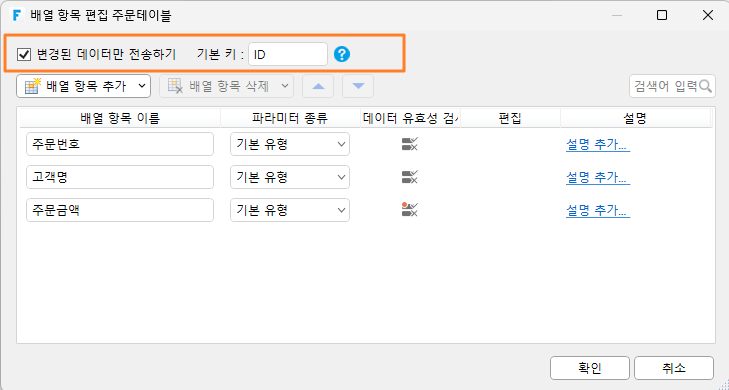Uncheck 변경된 데이터만 전송하기 checkbox

pyautogui.click(x=24, y=55)
